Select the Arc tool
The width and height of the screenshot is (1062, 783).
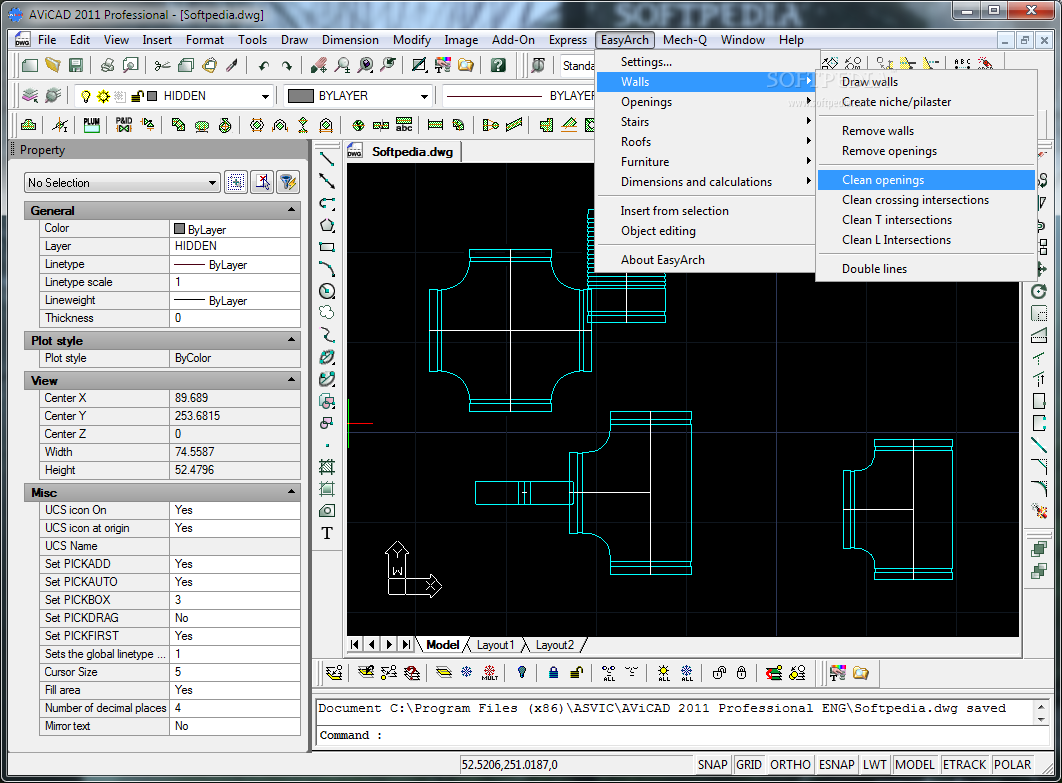[x=327, y=269]
